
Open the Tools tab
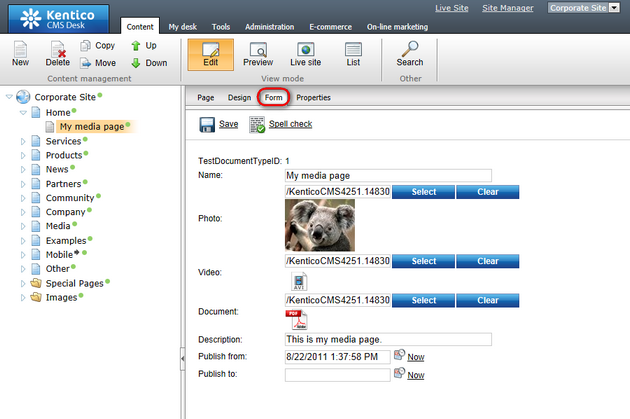(x=221, y=27)
